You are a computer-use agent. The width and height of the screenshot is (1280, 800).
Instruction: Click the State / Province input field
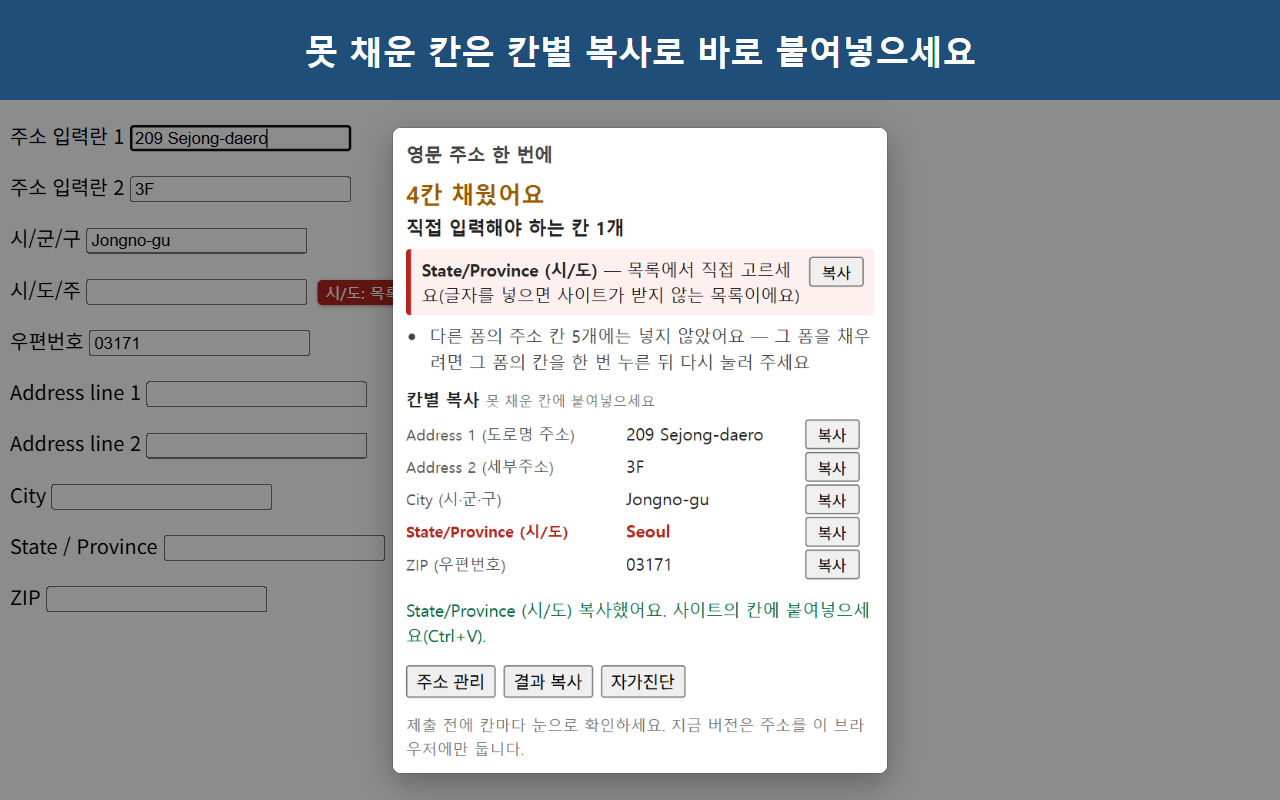click(x=274, y=548)
